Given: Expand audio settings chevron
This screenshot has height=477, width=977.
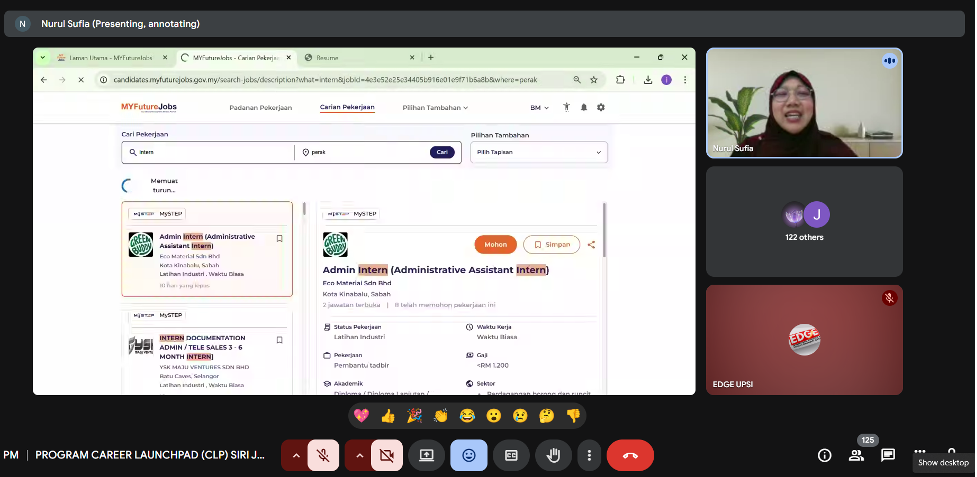Looking at the screenshot, I should click(295, 455).
